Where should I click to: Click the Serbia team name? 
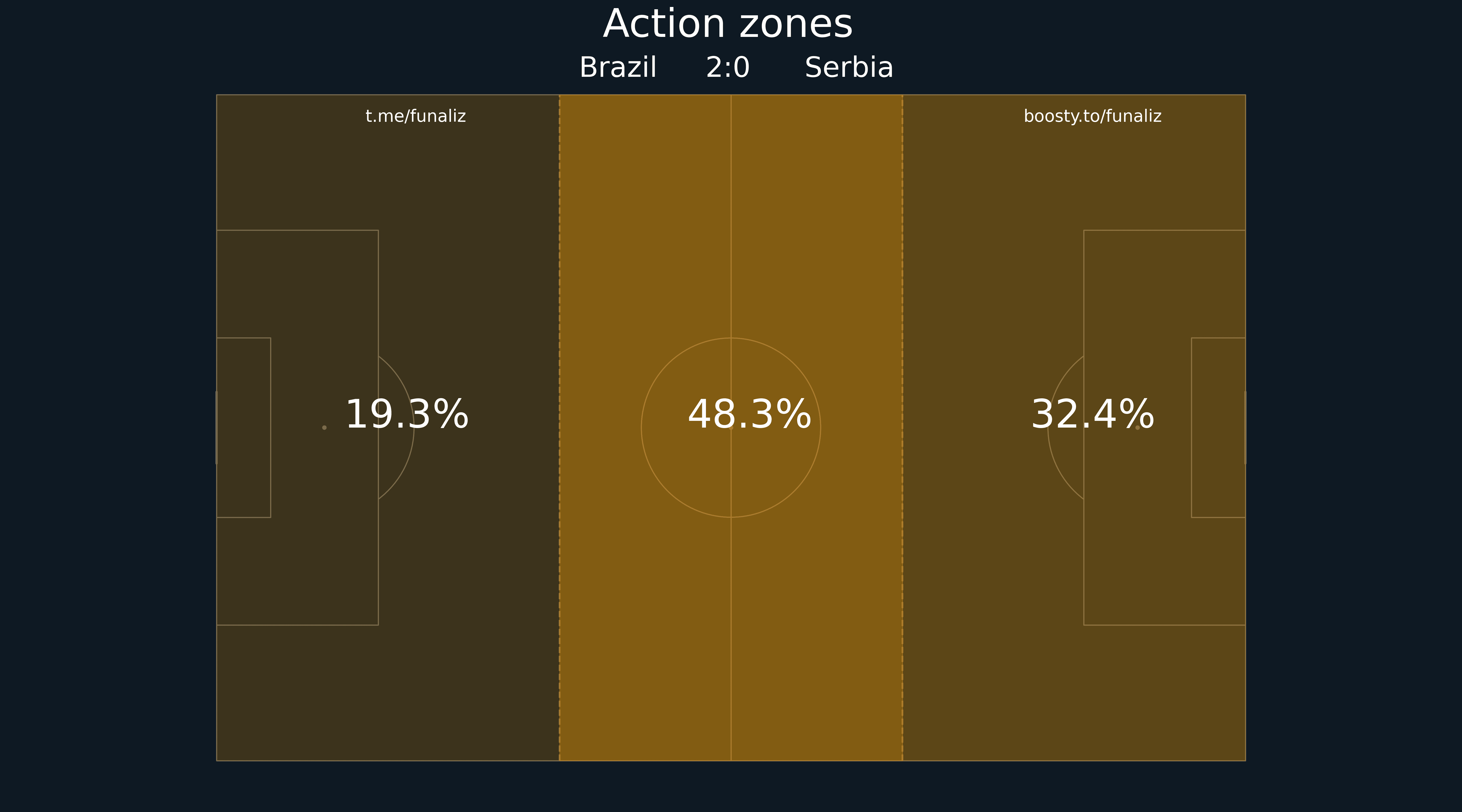click(x=849, y=68)
